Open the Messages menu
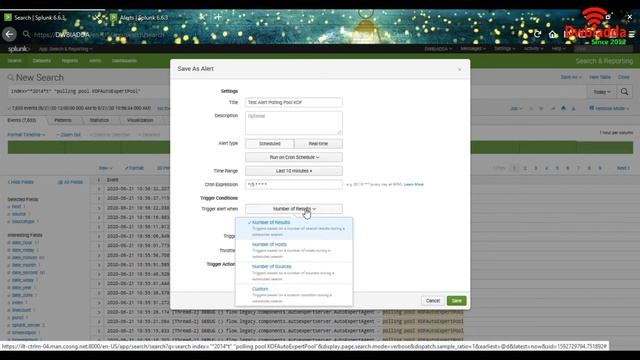This screenshot has height=360, width=640. 473,49
